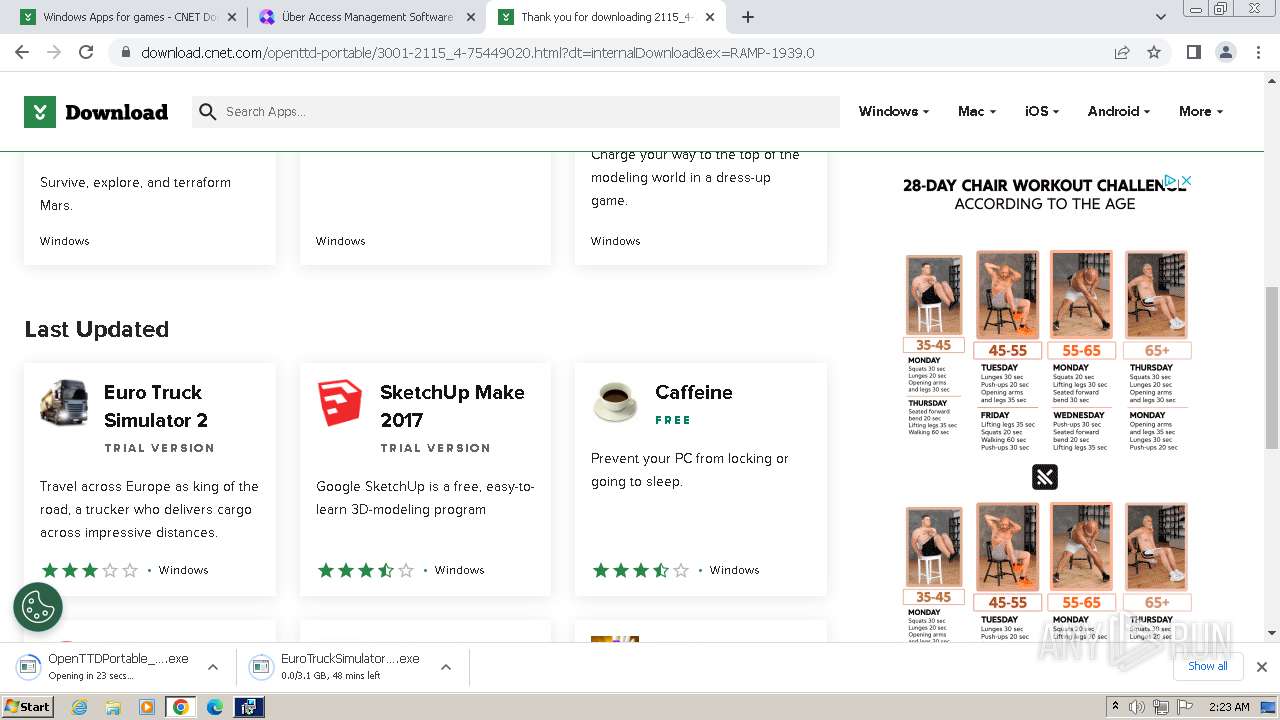Open Windows Media Player from the taskbar

[x=147, y=707]
